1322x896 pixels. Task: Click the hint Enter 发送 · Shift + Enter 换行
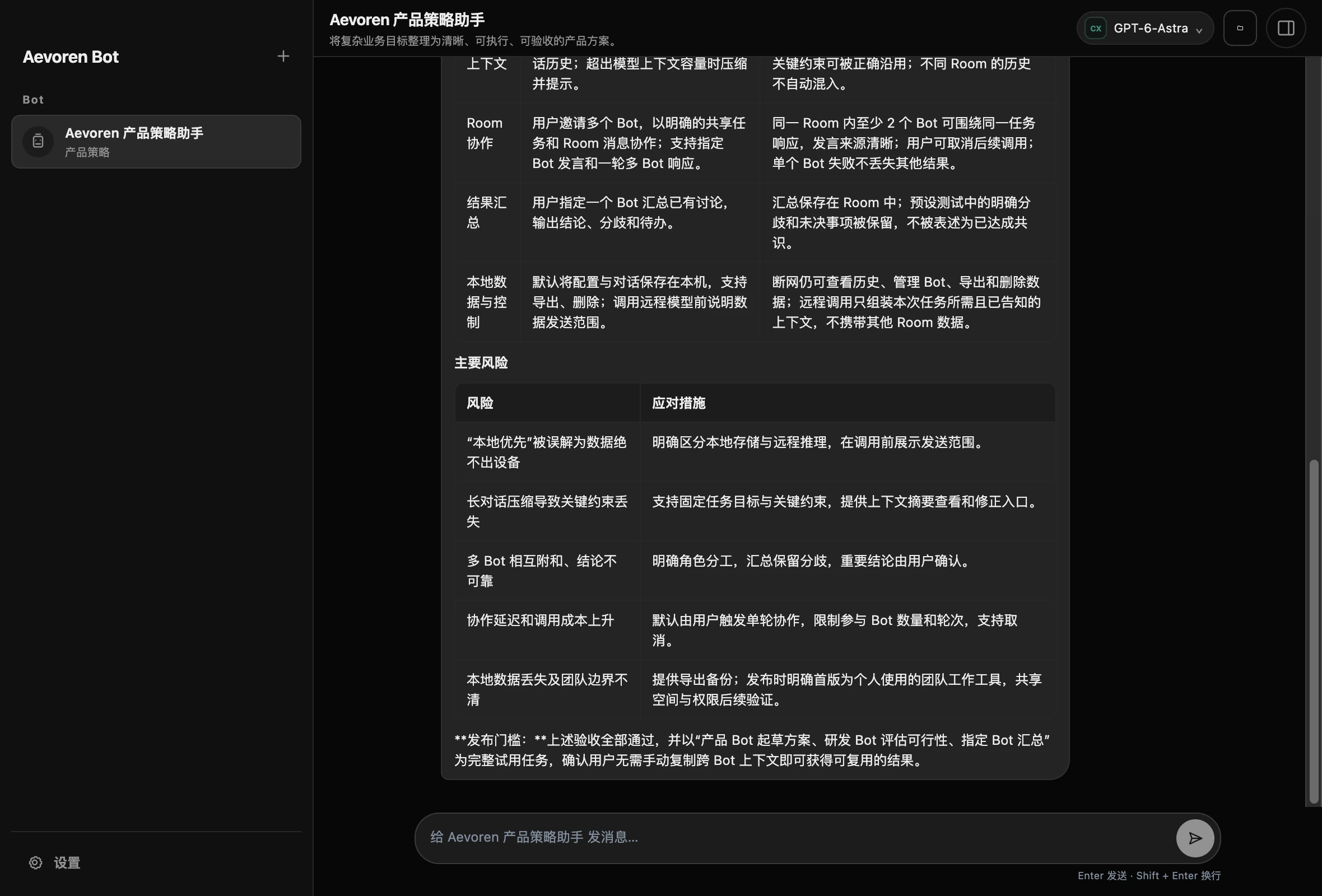(1149, 875)
